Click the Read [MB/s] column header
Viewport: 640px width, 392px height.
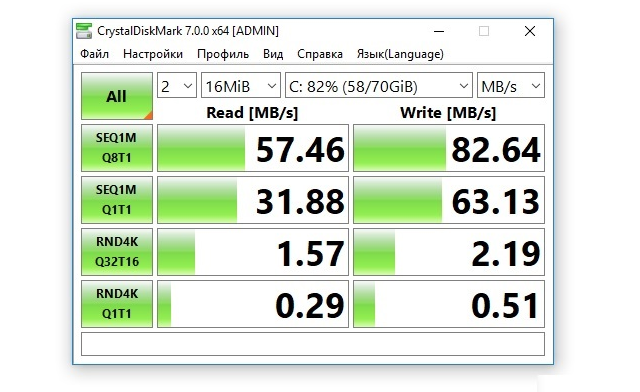[252, 113]
